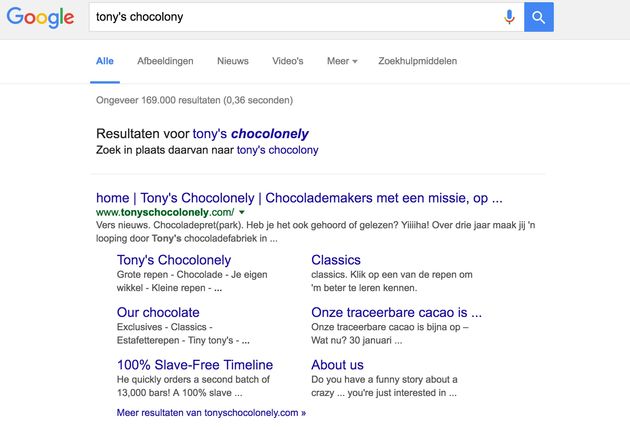Open the "Tony's Chocolonely" sitelink
The height and width of the screenshot is (430, 630).
point(174,260)
